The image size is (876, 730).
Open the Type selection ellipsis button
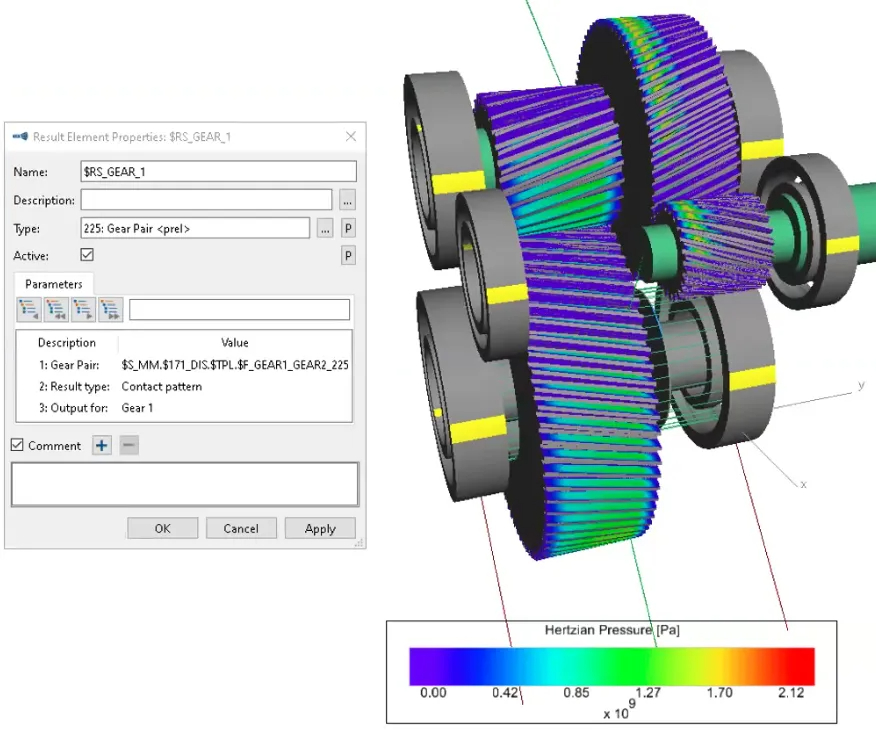[325, 229]
